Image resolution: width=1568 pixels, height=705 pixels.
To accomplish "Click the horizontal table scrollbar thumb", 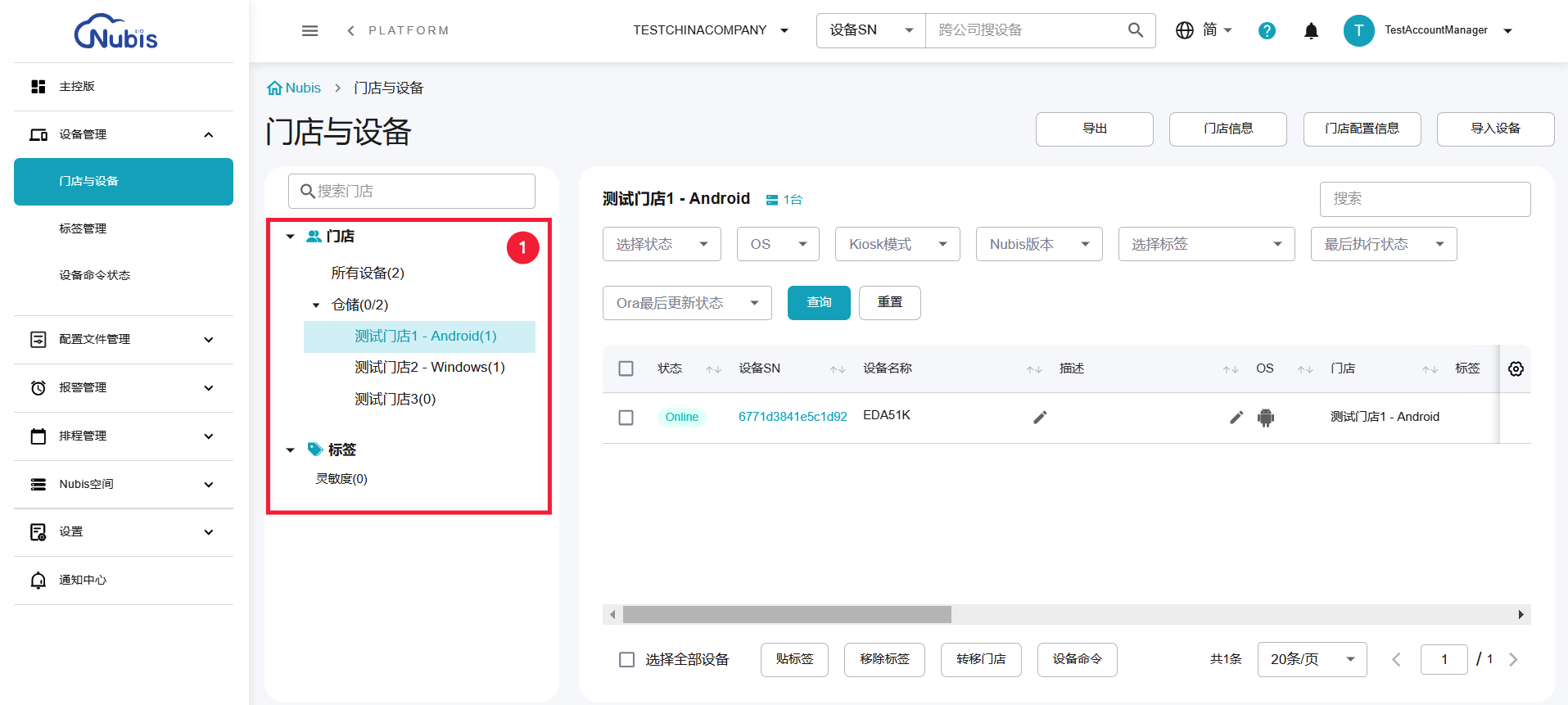I will 787,614.
